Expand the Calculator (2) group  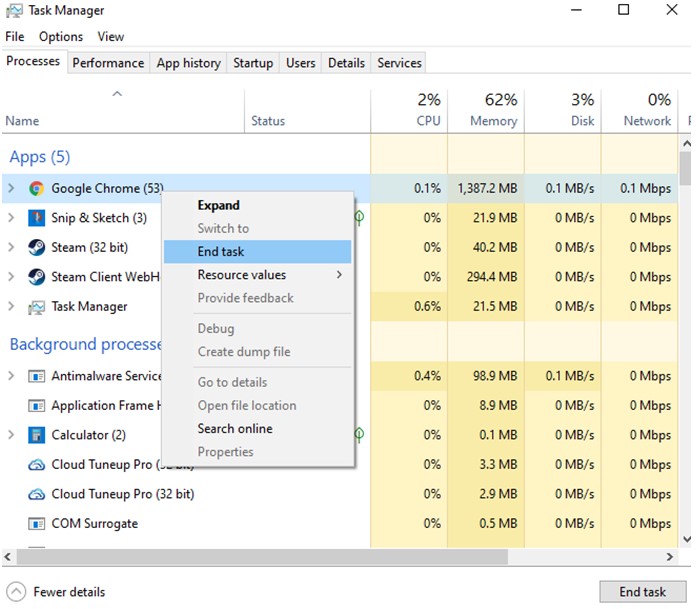(11, 435)
